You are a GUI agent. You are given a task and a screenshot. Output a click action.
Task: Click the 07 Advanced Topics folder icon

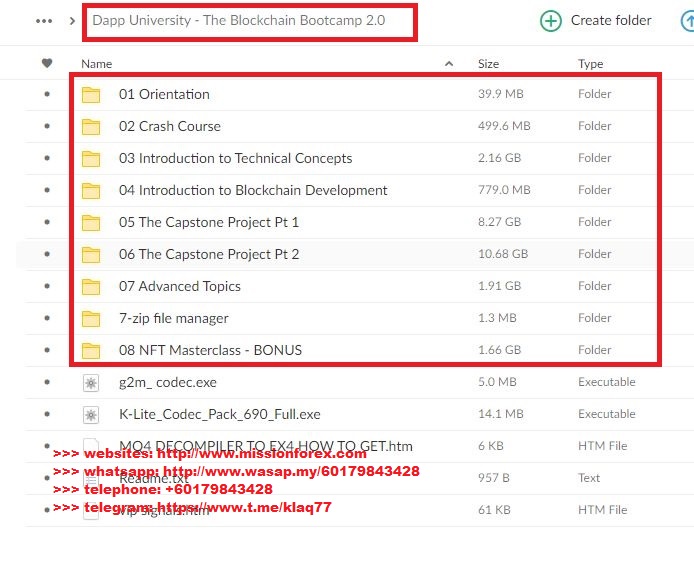(x=91, y=286)
